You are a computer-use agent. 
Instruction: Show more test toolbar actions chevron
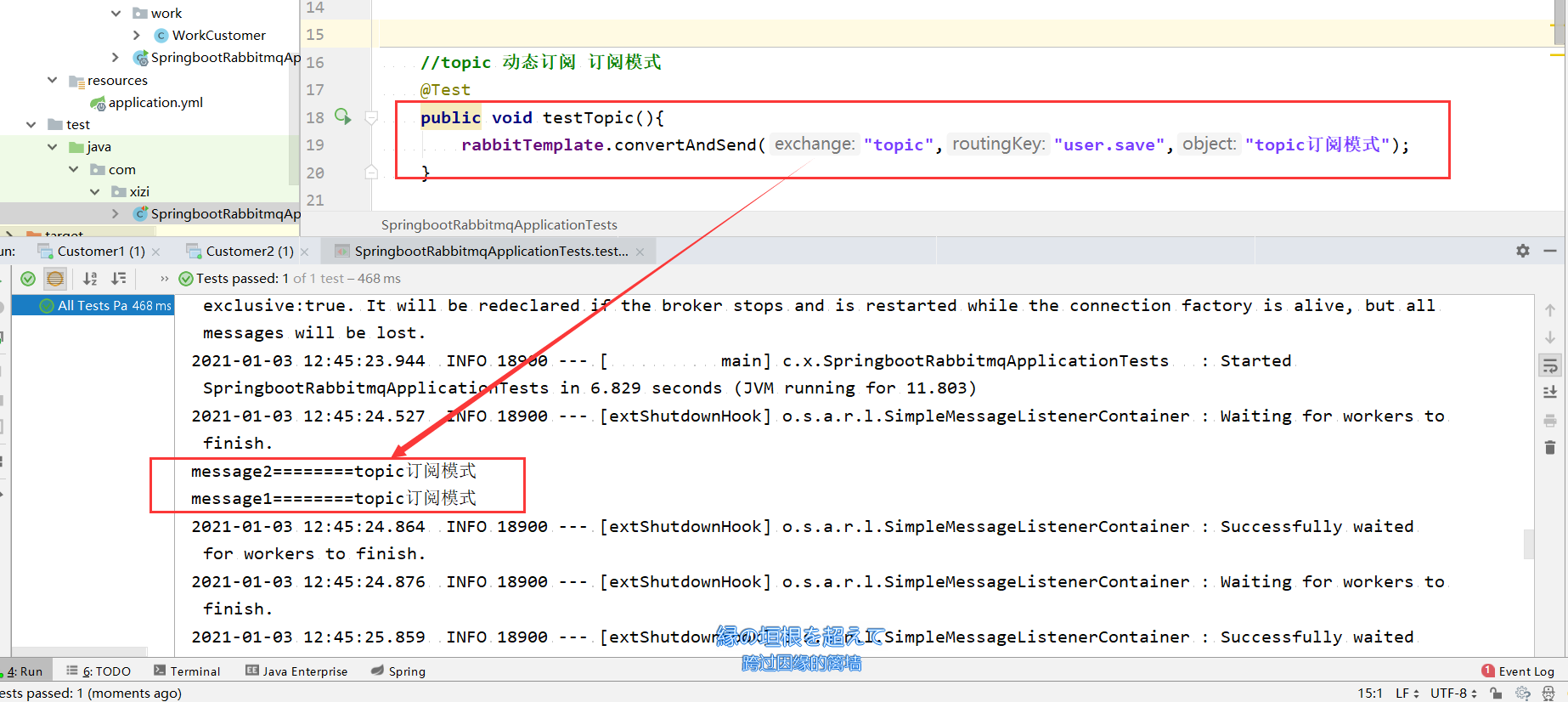coord(164,279)
